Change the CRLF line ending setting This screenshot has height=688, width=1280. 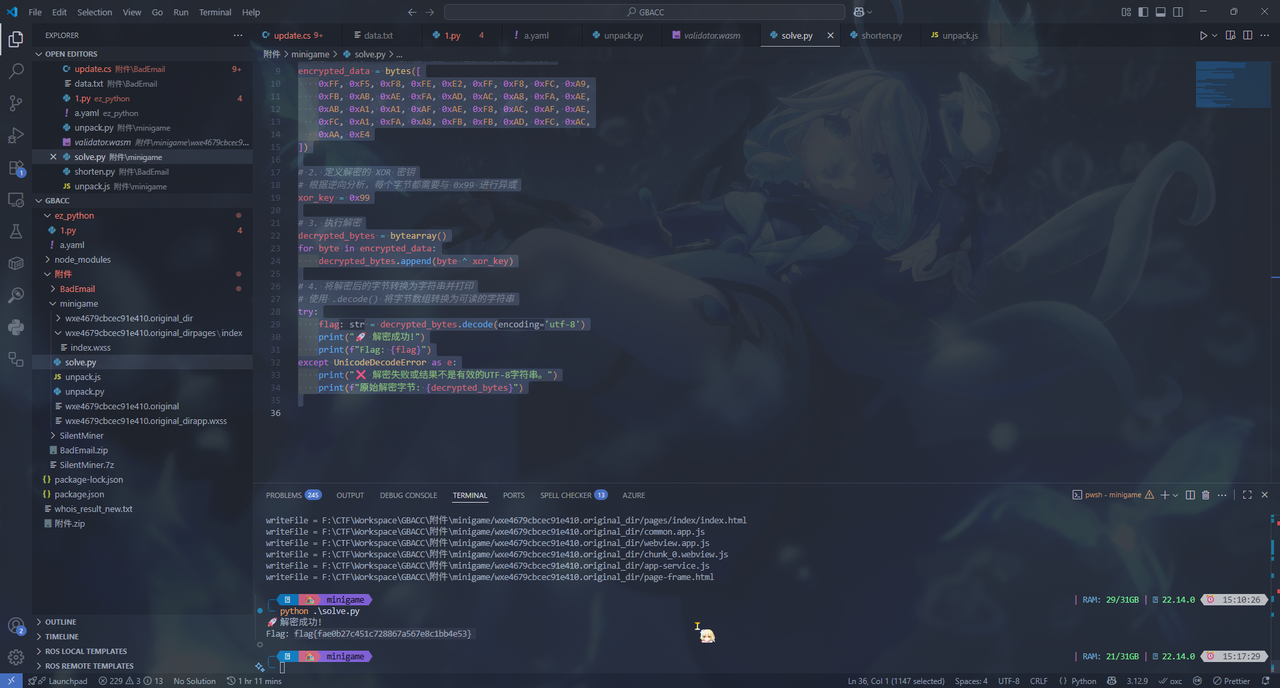[1038, 681]
